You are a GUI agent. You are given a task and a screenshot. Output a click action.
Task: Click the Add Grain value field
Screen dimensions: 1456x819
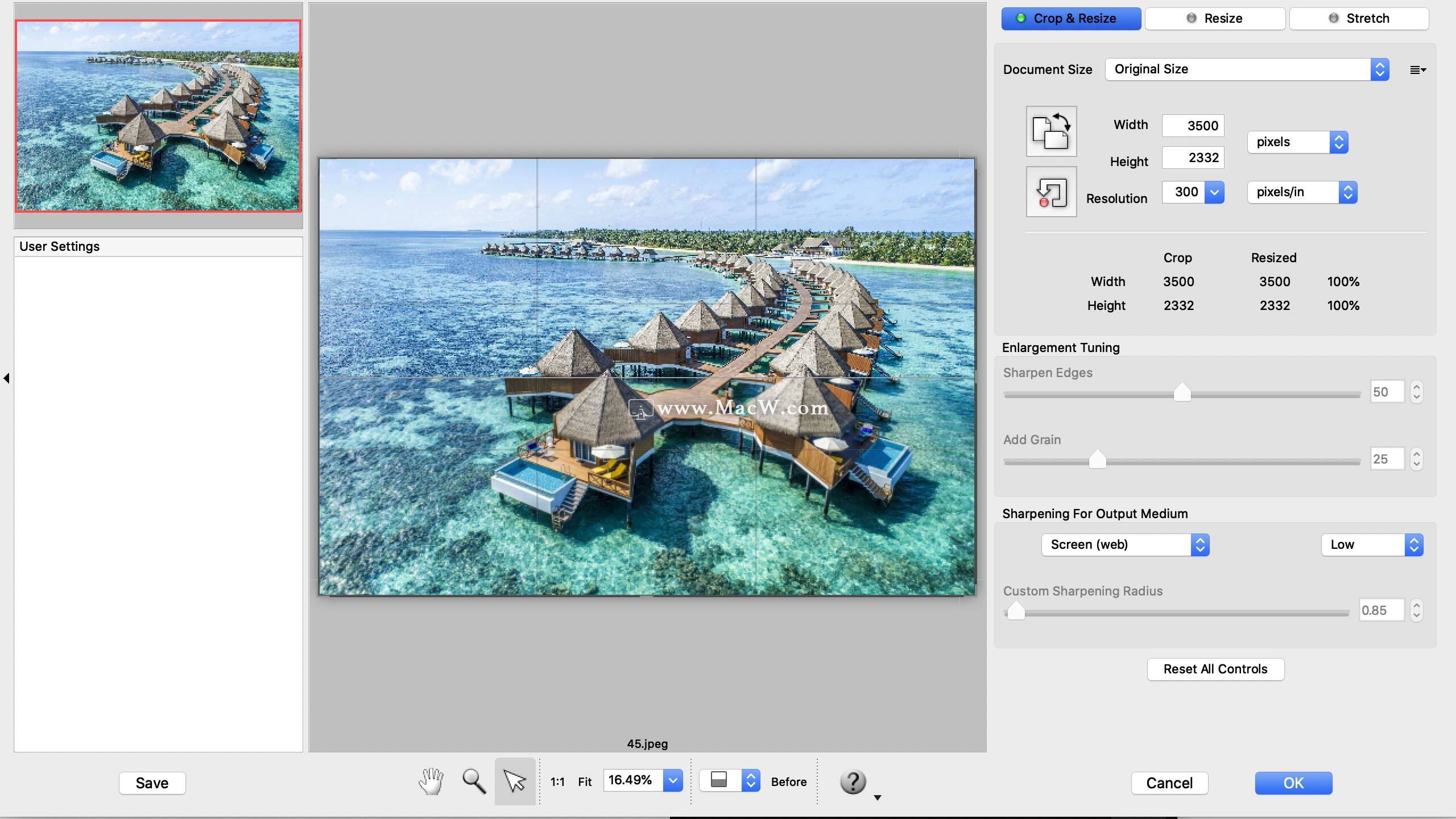[1387, 459]
